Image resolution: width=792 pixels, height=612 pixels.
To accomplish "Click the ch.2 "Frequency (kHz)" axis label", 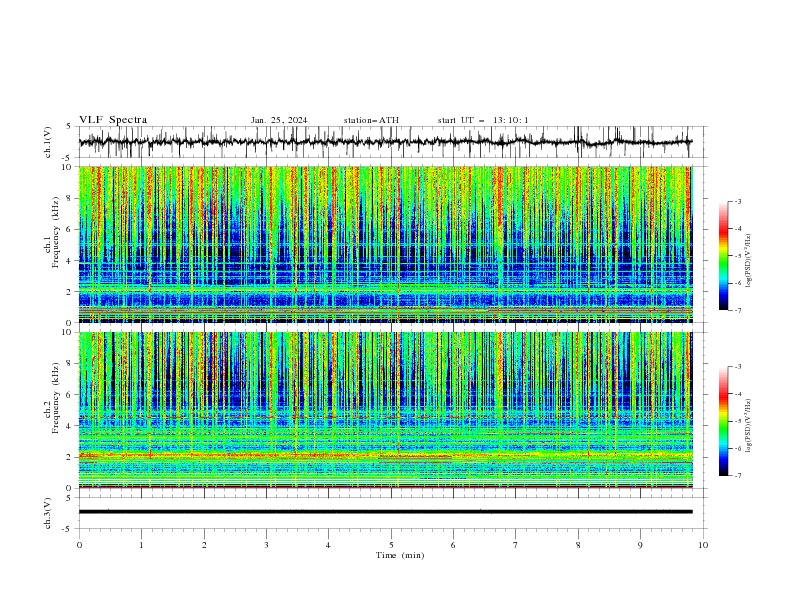I will 56,396.
